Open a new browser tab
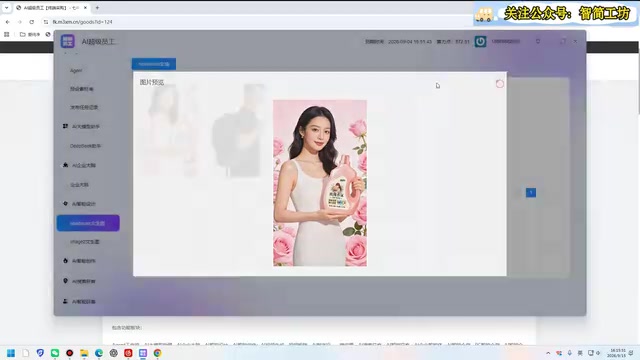The width and height of the screenshot is (640, 360). tap(97, 7)
